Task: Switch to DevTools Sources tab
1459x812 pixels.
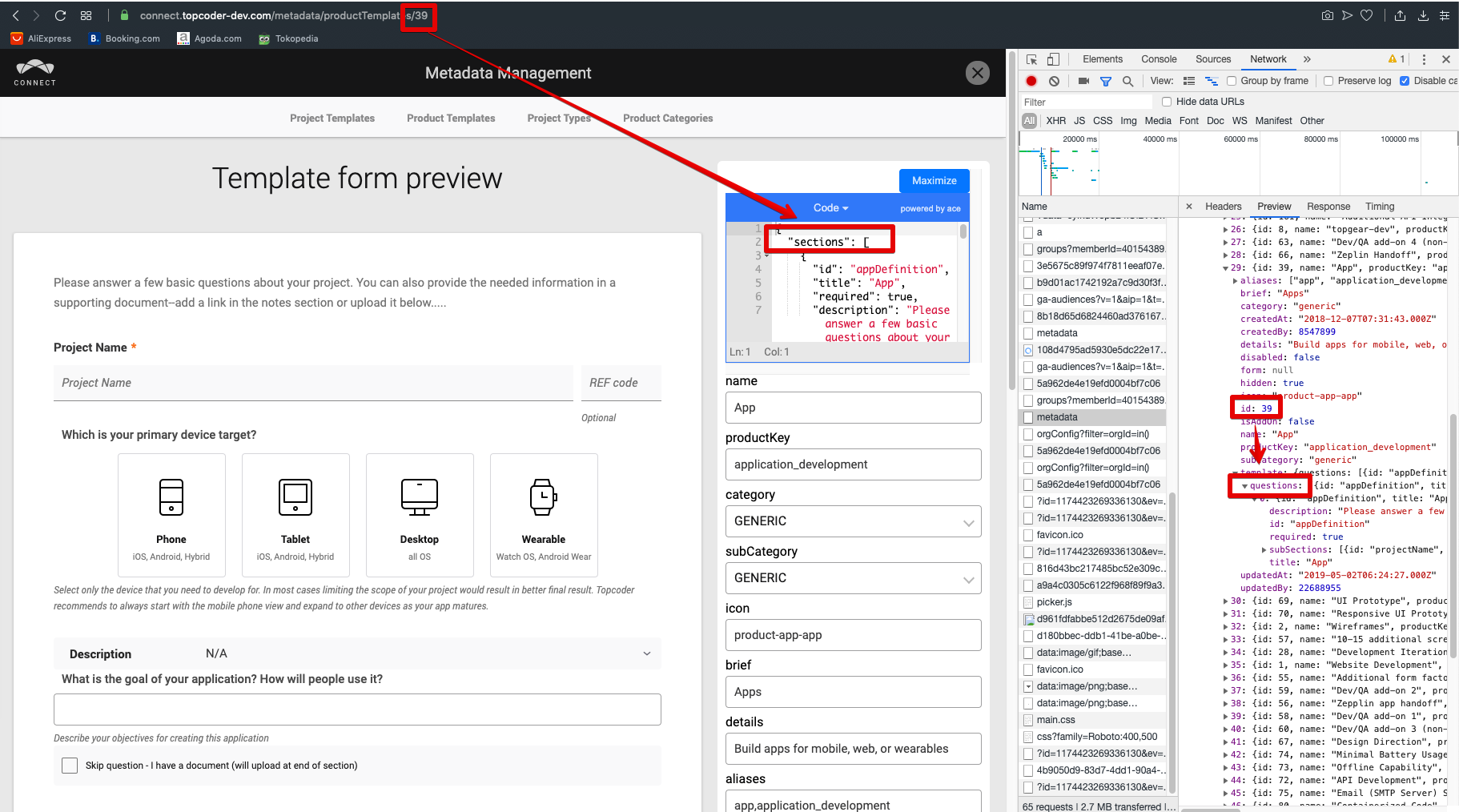Action: click(1213, 59)
